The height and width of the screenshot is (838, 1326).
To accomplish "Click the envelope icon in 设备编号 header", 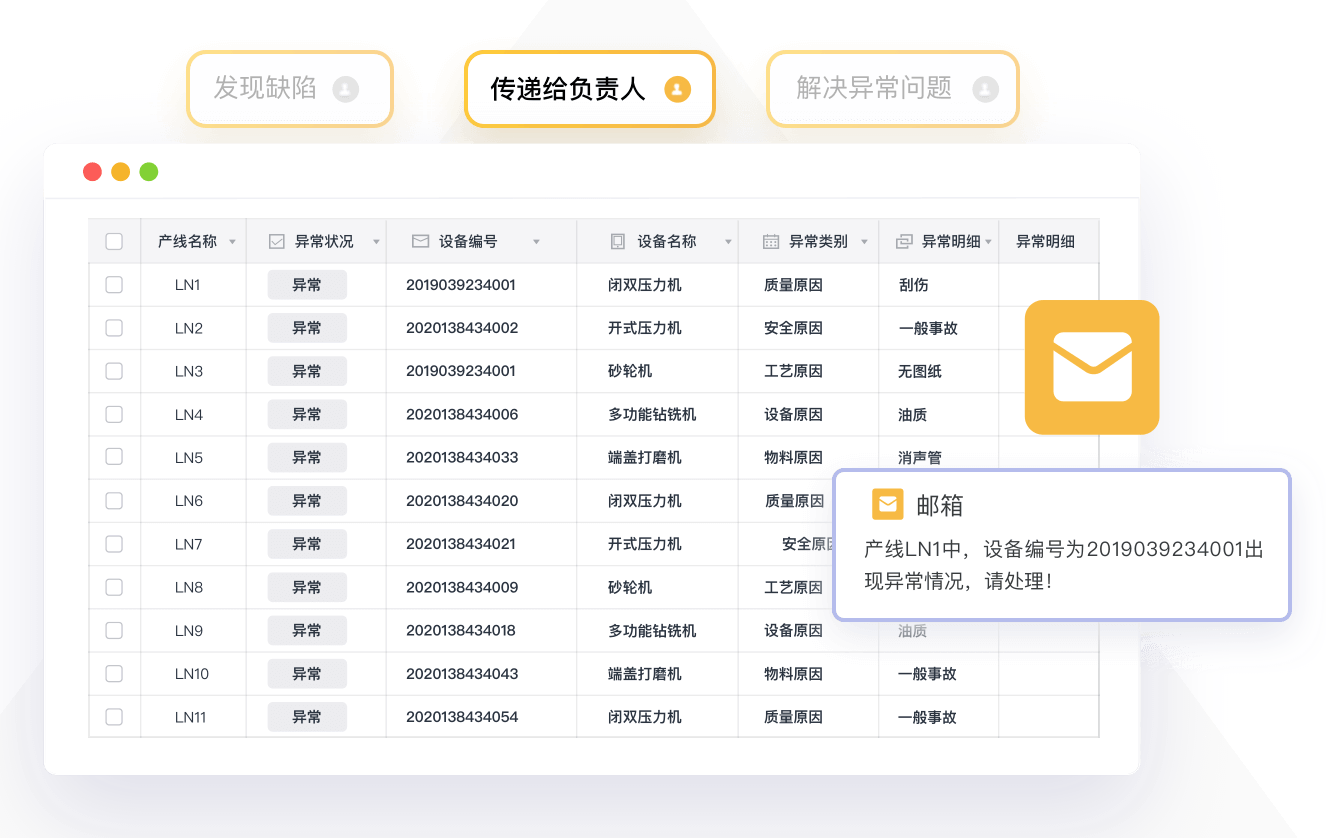I will (x=420, y=242).
